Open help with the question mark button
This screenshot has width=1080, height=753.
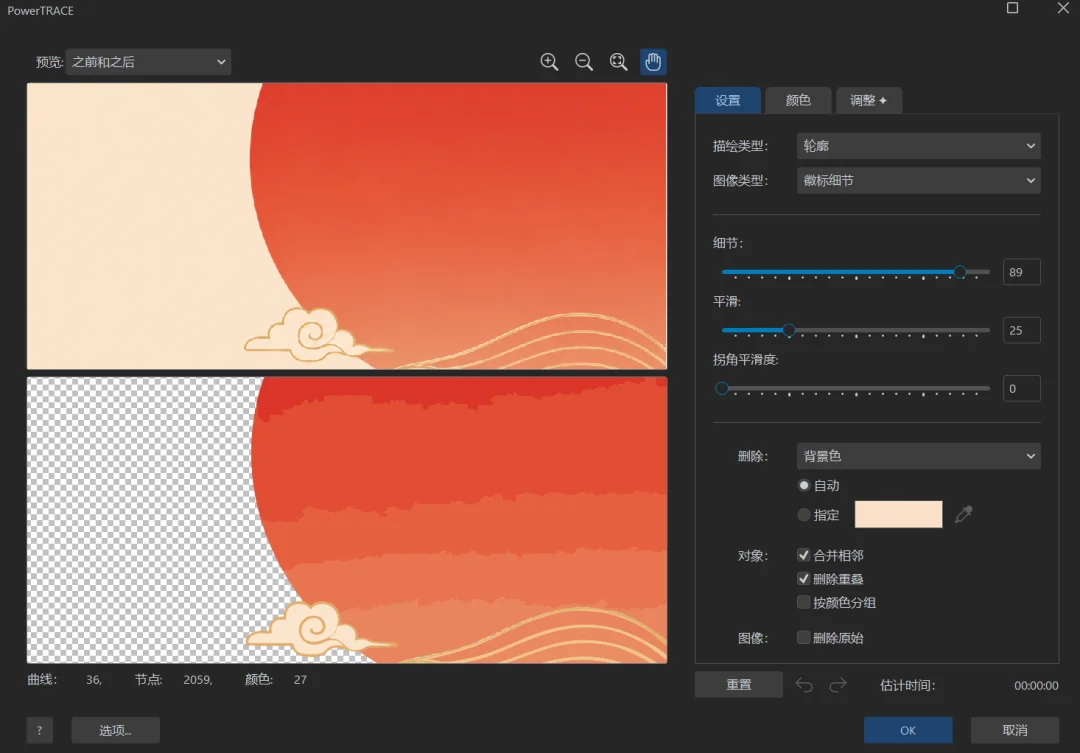39,730
